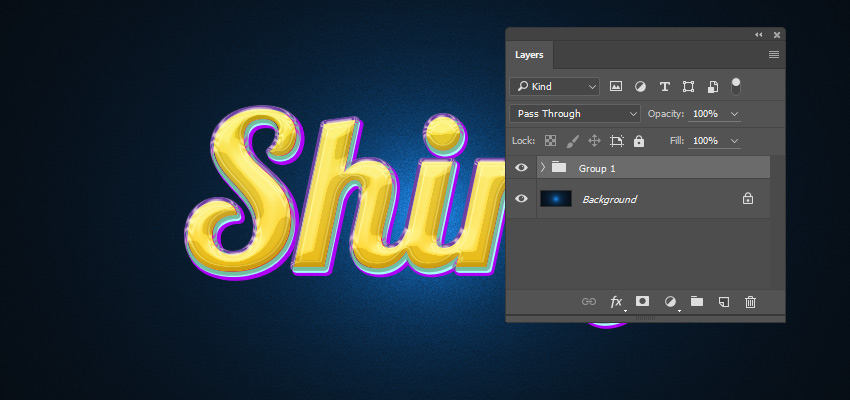Click the Background layer thumbnail
The image size is (850, 400).
556,198
